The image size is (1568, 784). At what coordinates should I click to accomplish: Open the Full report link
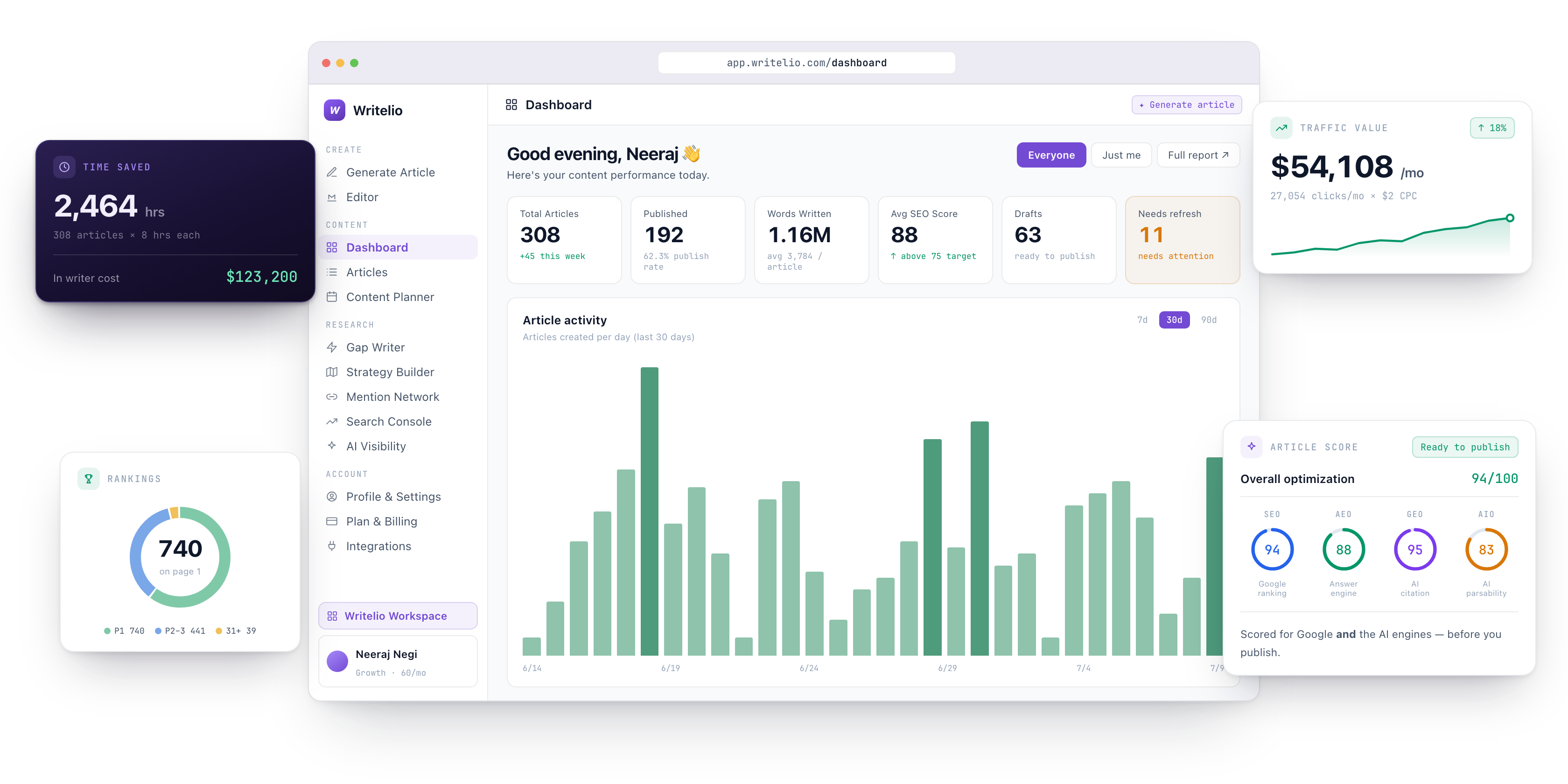tap(1198, 155)
